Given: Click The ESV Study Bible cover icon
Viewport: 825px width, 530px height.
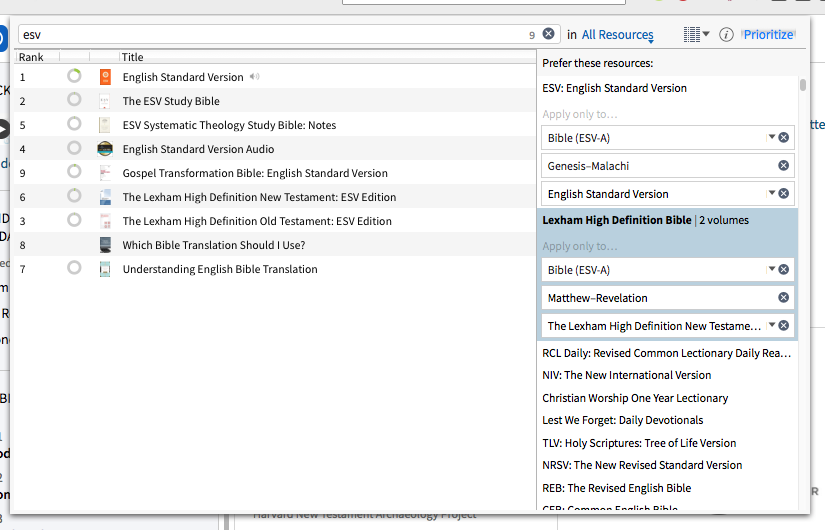Looking at the screenshot, I should click(105, 101).
